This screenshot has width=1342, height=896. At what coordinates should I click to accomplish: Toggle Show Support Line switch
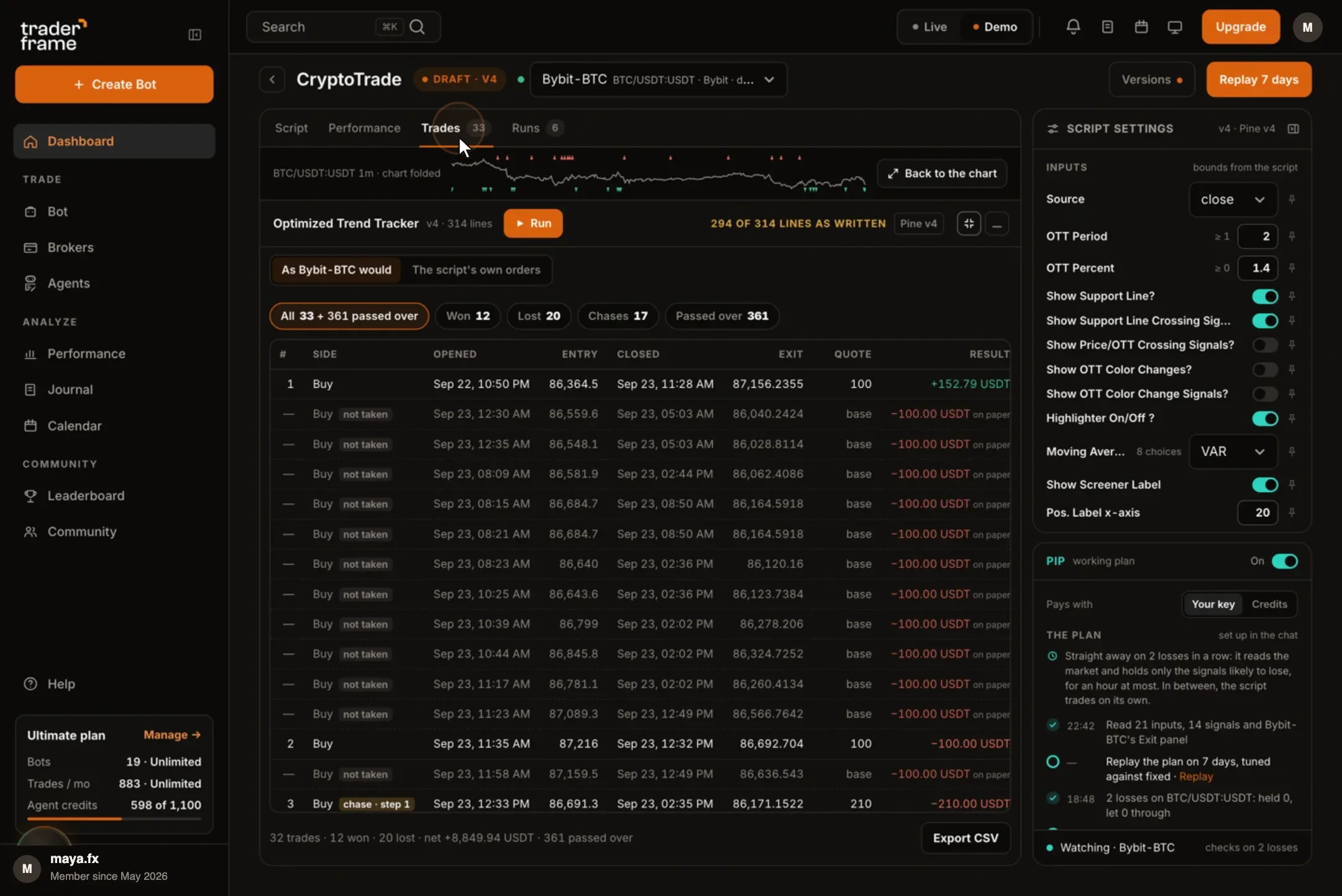click(1265, 296)
